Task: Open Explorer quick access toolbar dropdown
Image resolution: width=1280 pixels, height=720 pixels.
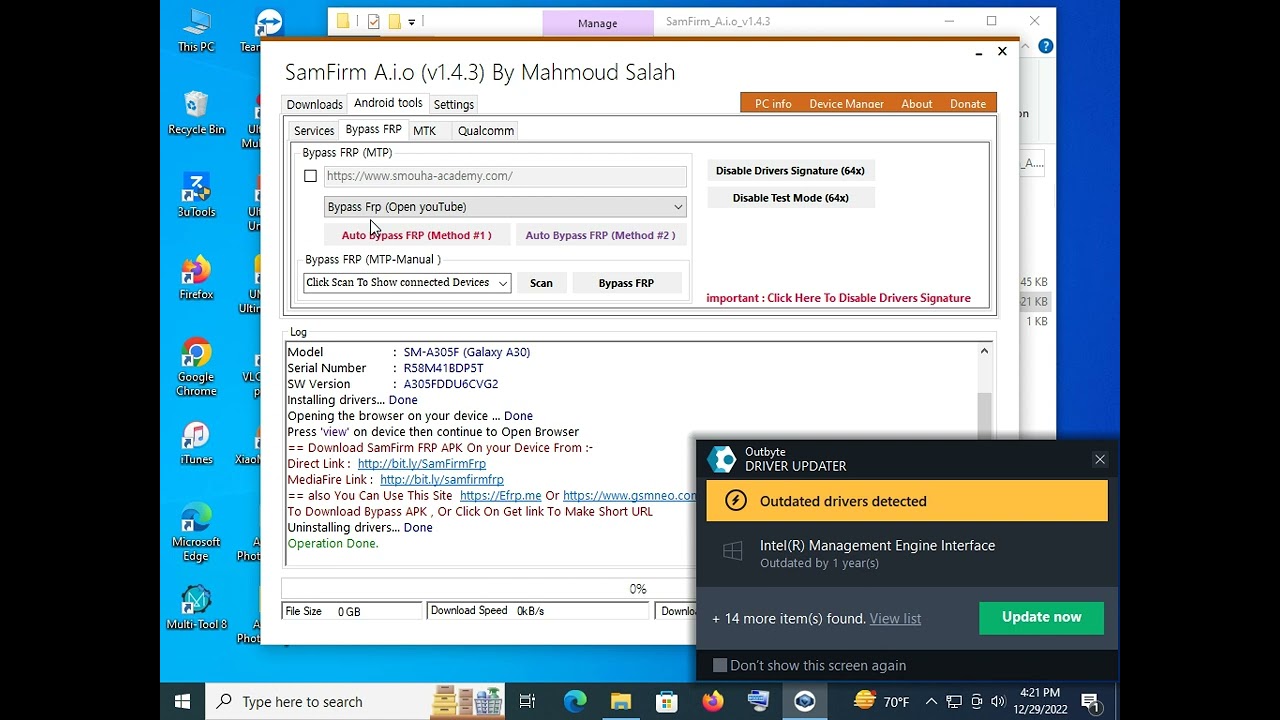Action: click(x=411, y=21)
